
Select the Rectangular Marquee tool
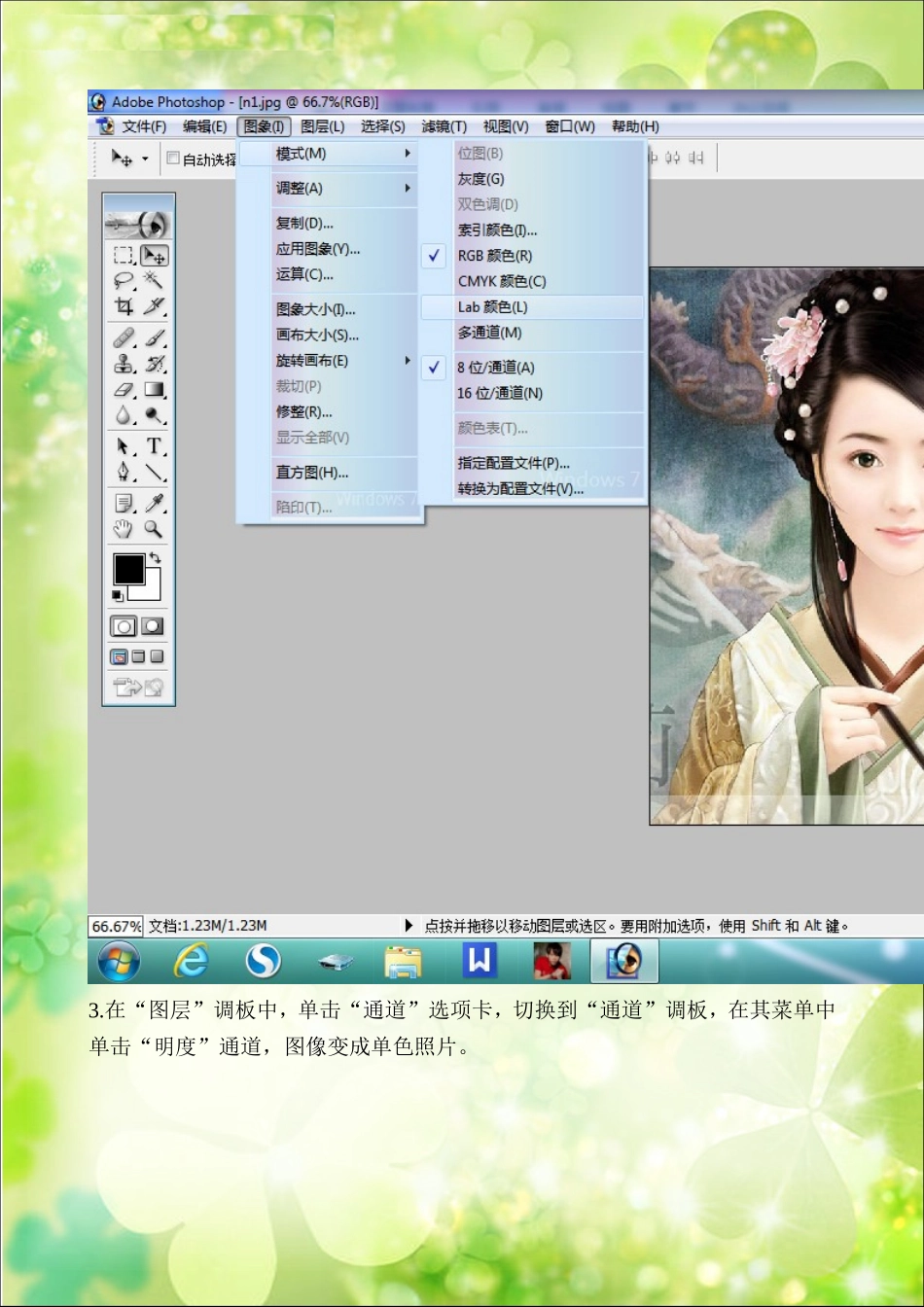point(124,256)
